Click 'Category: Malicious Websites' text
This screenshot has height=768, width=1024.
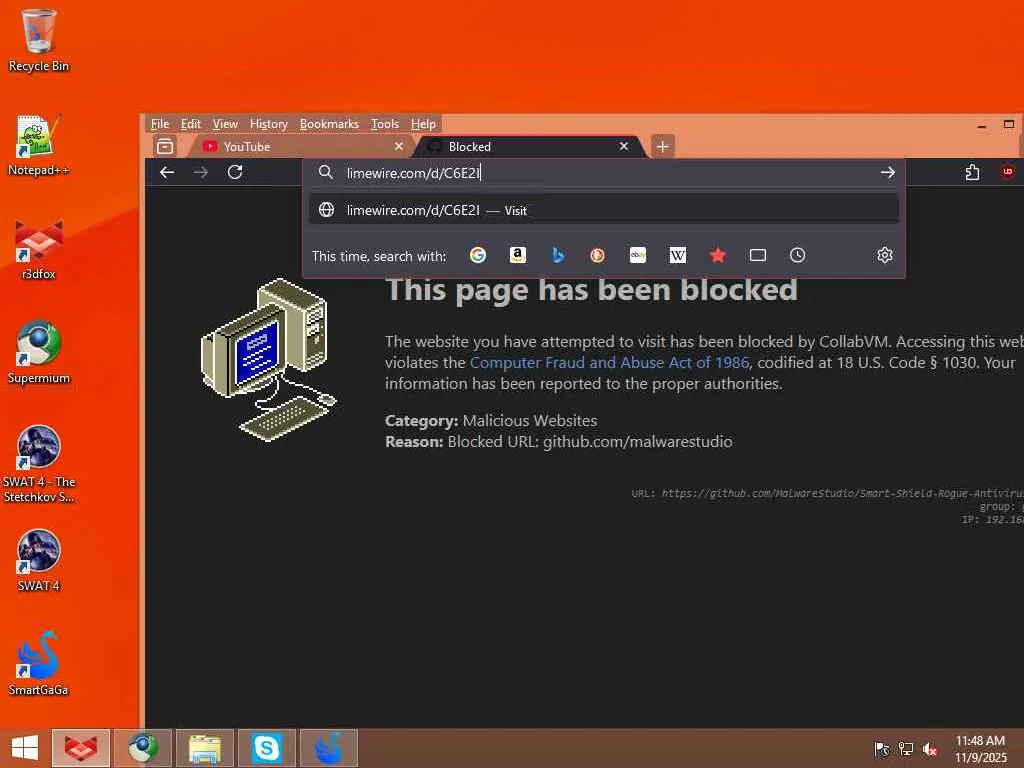pos(491,421)
